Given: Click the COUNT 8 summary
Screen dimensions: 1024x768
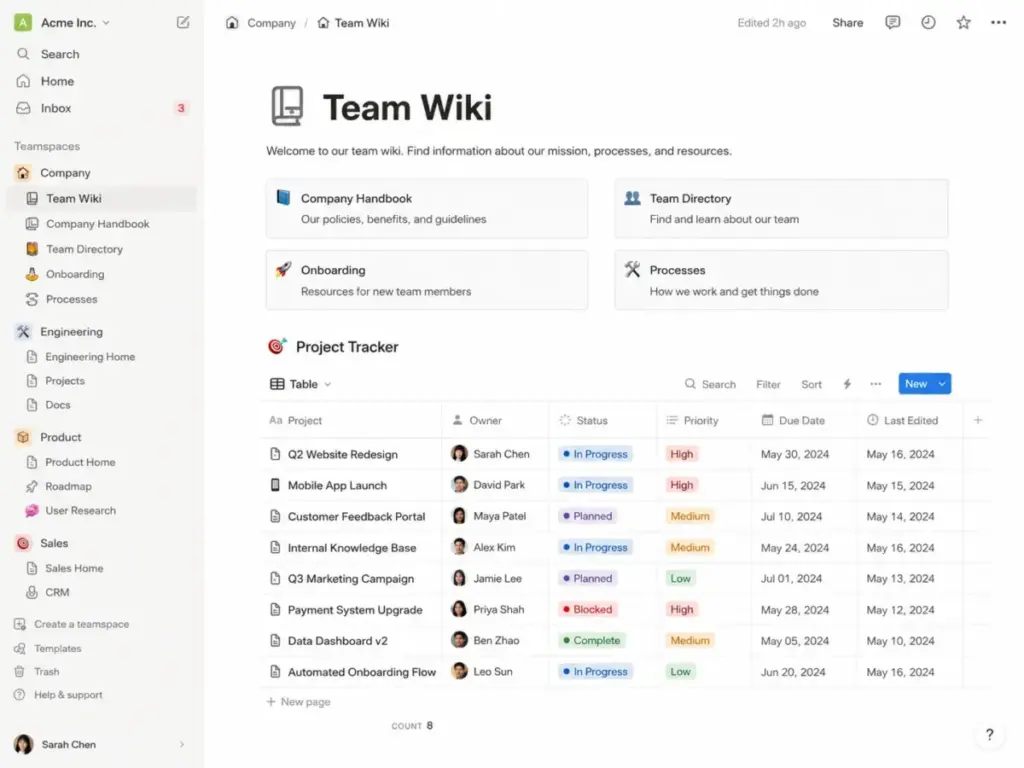Looking at the screenshot, I should (x=412, y=726).
